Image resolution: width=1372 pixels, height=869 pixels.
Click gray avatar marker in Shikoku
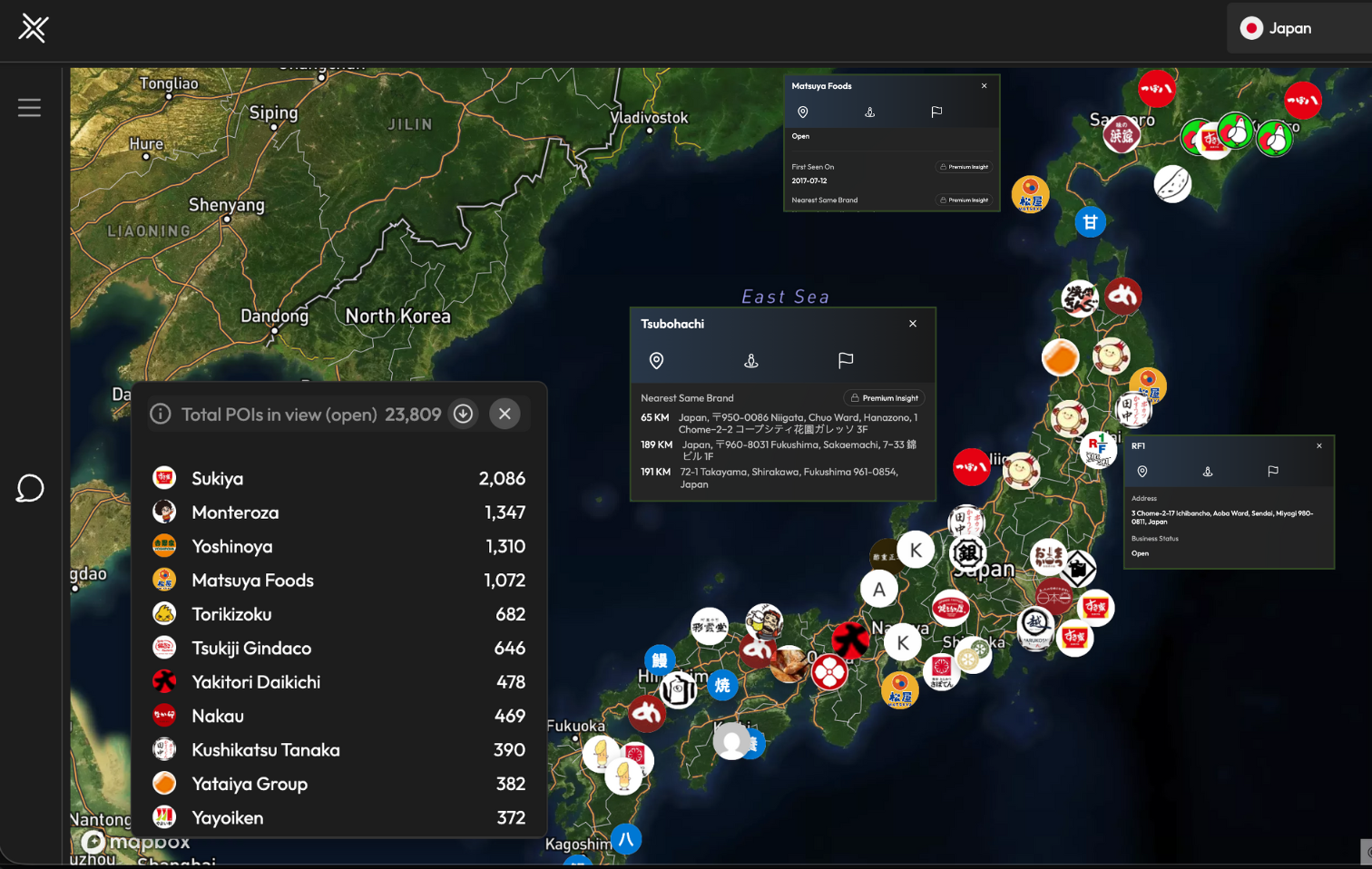(732, 741)
